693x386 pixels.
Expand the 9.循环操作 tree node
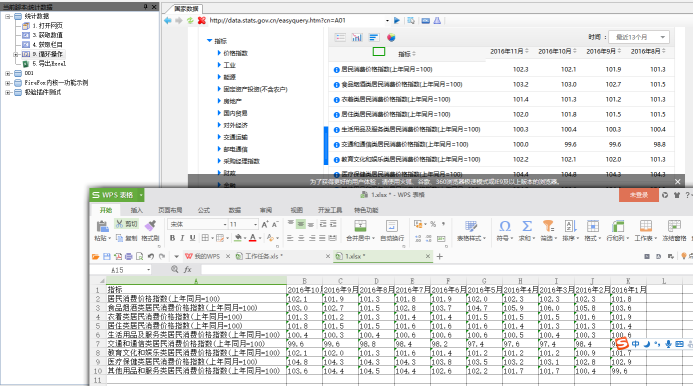pos(16,54)
